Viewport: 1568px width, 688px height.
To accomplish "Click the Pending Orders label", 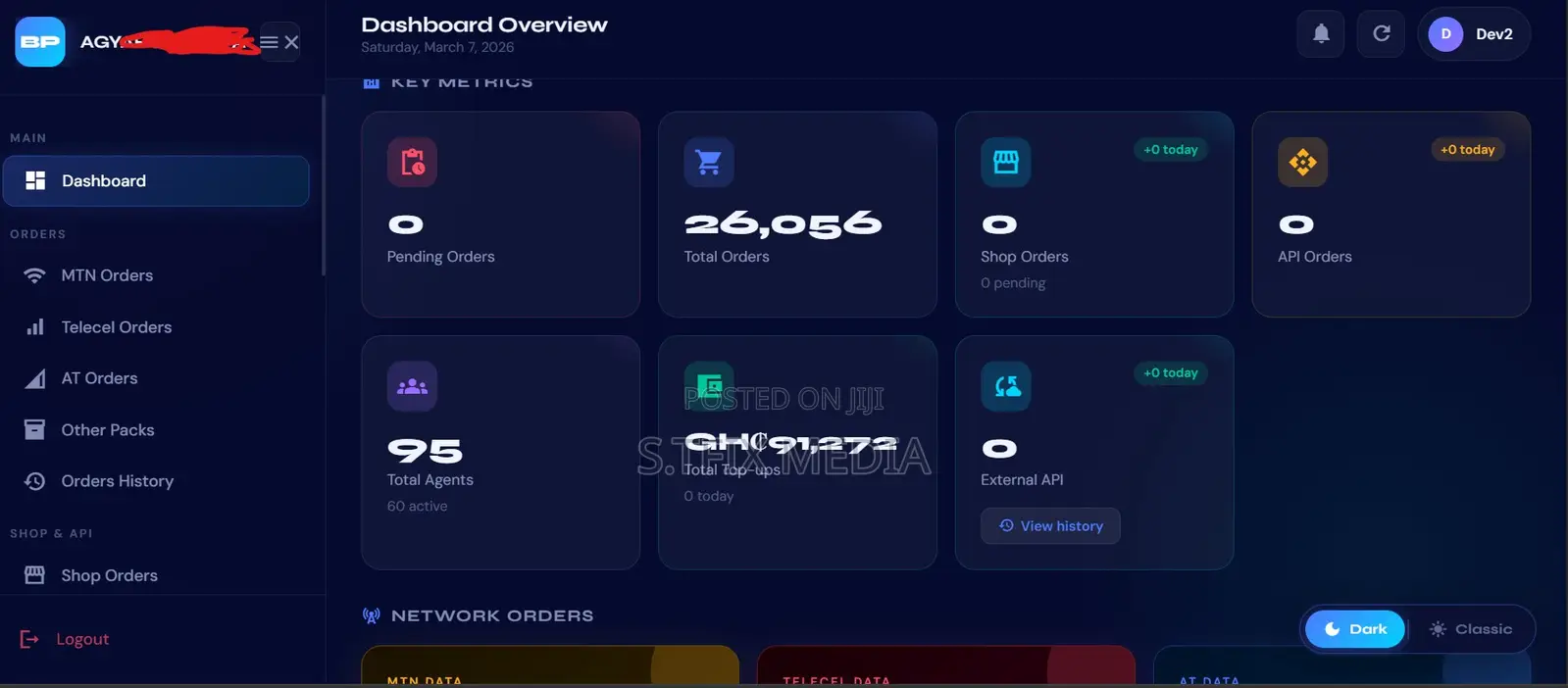I will pos(441,257).
